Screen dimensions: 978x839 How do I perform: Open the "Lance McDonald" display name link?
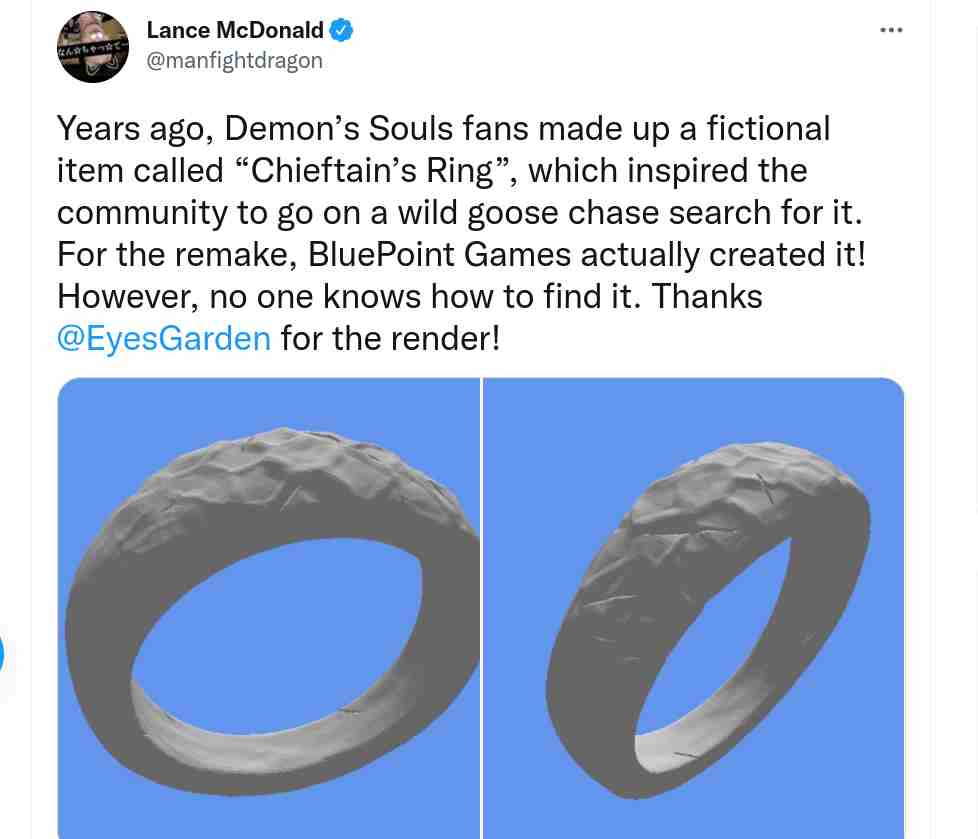[235, 31]
